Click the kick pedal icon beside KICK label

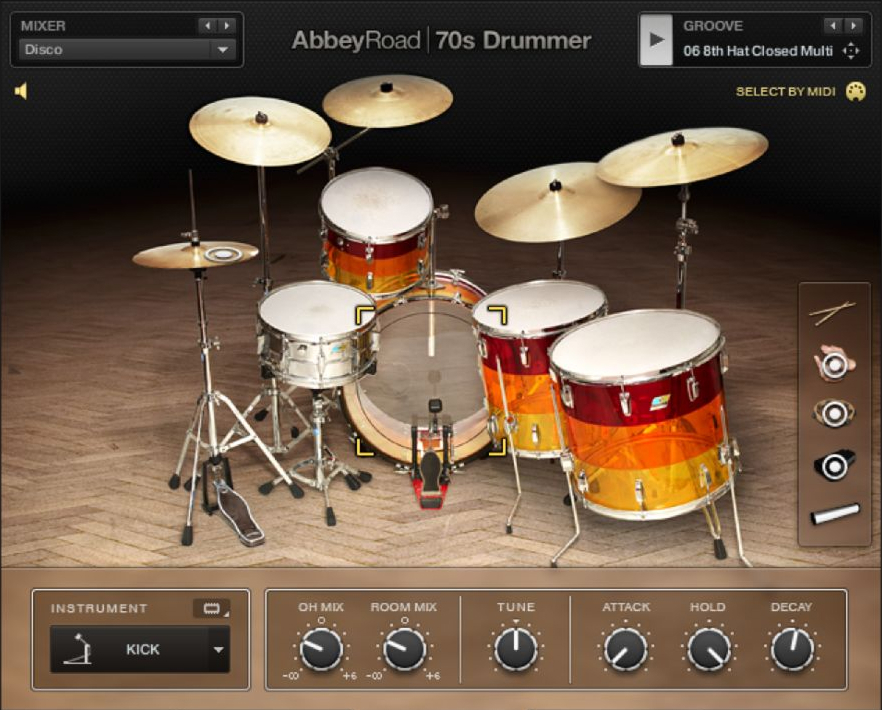(78, 648)
